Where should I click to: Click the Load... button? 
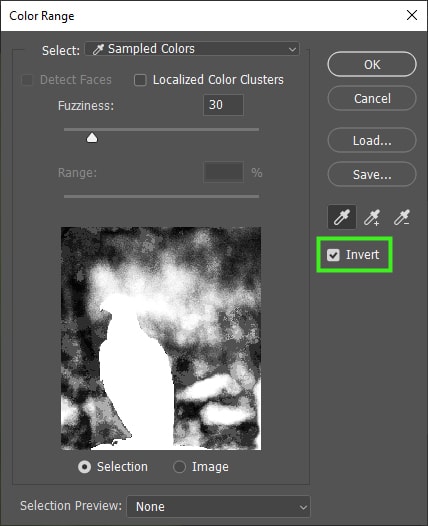(372, 141)
